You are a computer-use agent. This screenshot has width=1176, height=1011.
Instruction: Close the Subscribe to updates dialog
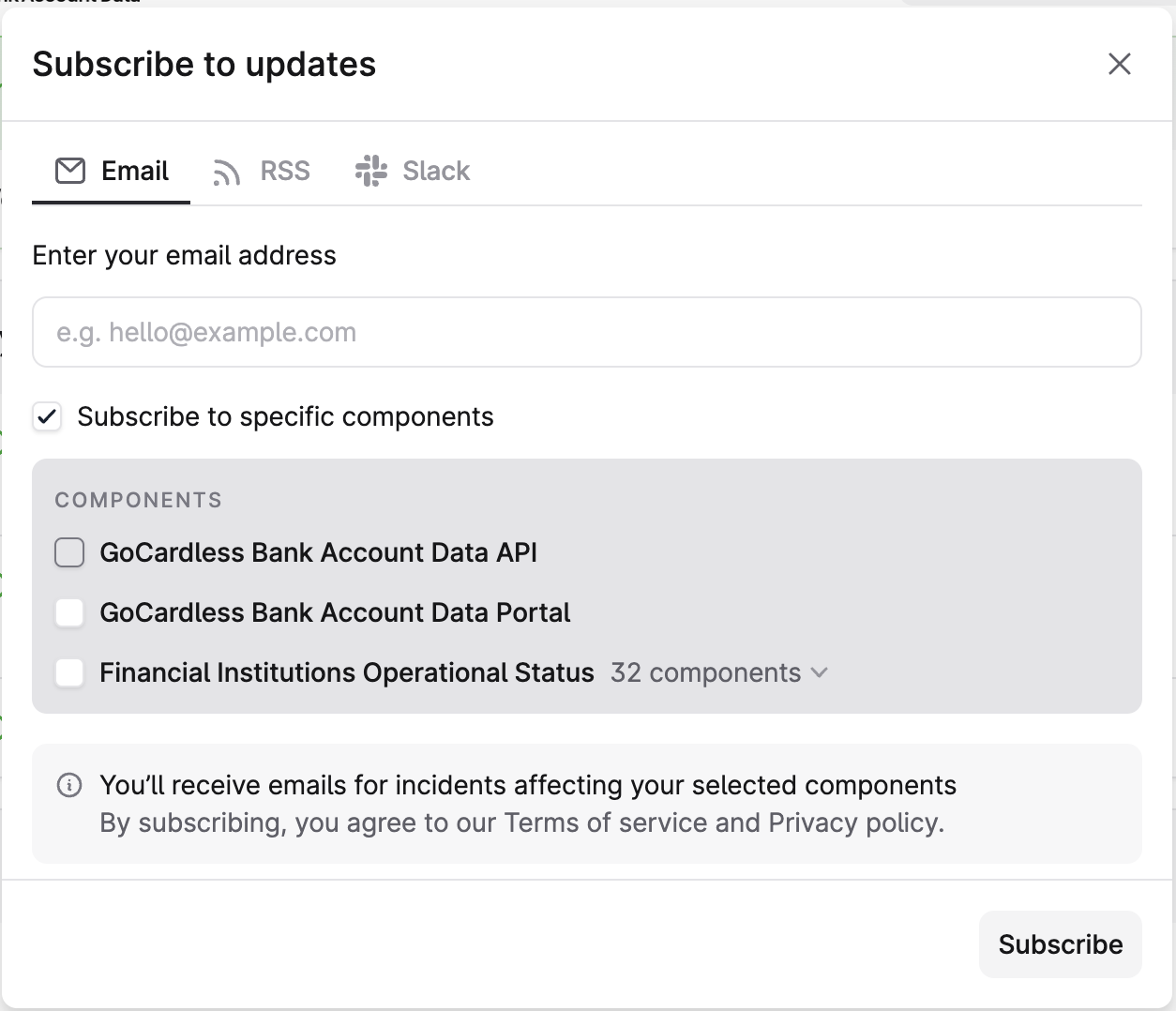coord(1119,64)
